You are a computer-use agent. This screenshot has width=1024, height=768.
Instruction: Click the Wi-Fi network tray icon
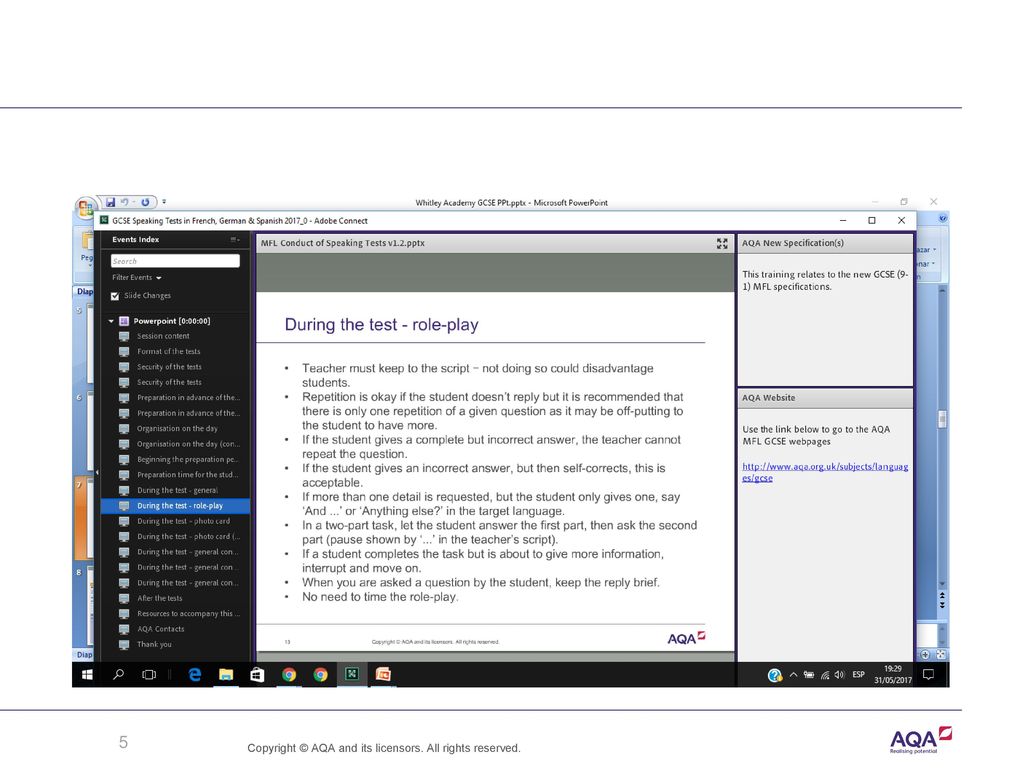825,675
